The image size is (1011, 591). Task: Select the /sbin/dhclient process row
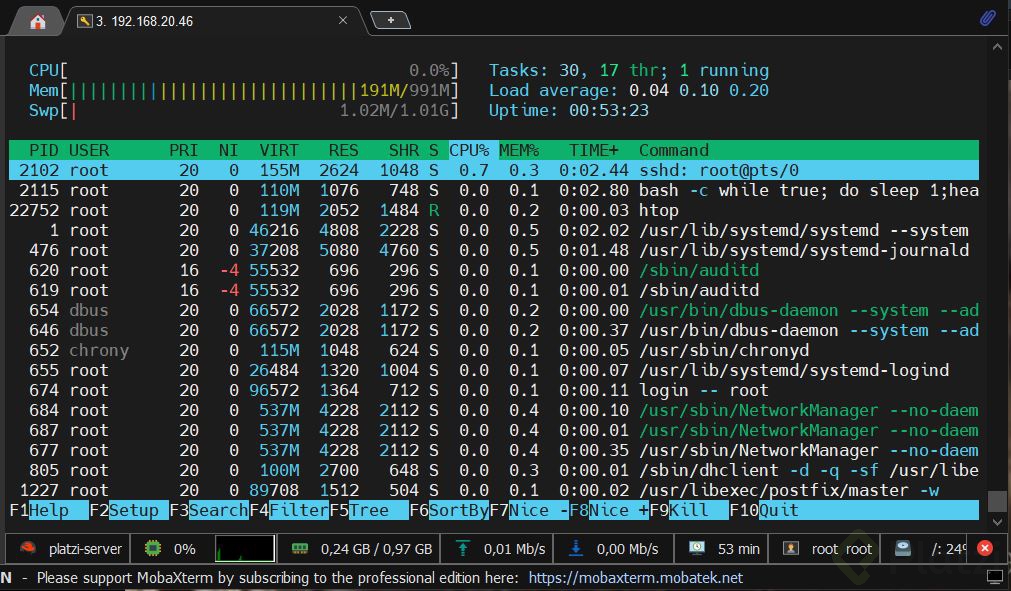click(x=494, y=470)
